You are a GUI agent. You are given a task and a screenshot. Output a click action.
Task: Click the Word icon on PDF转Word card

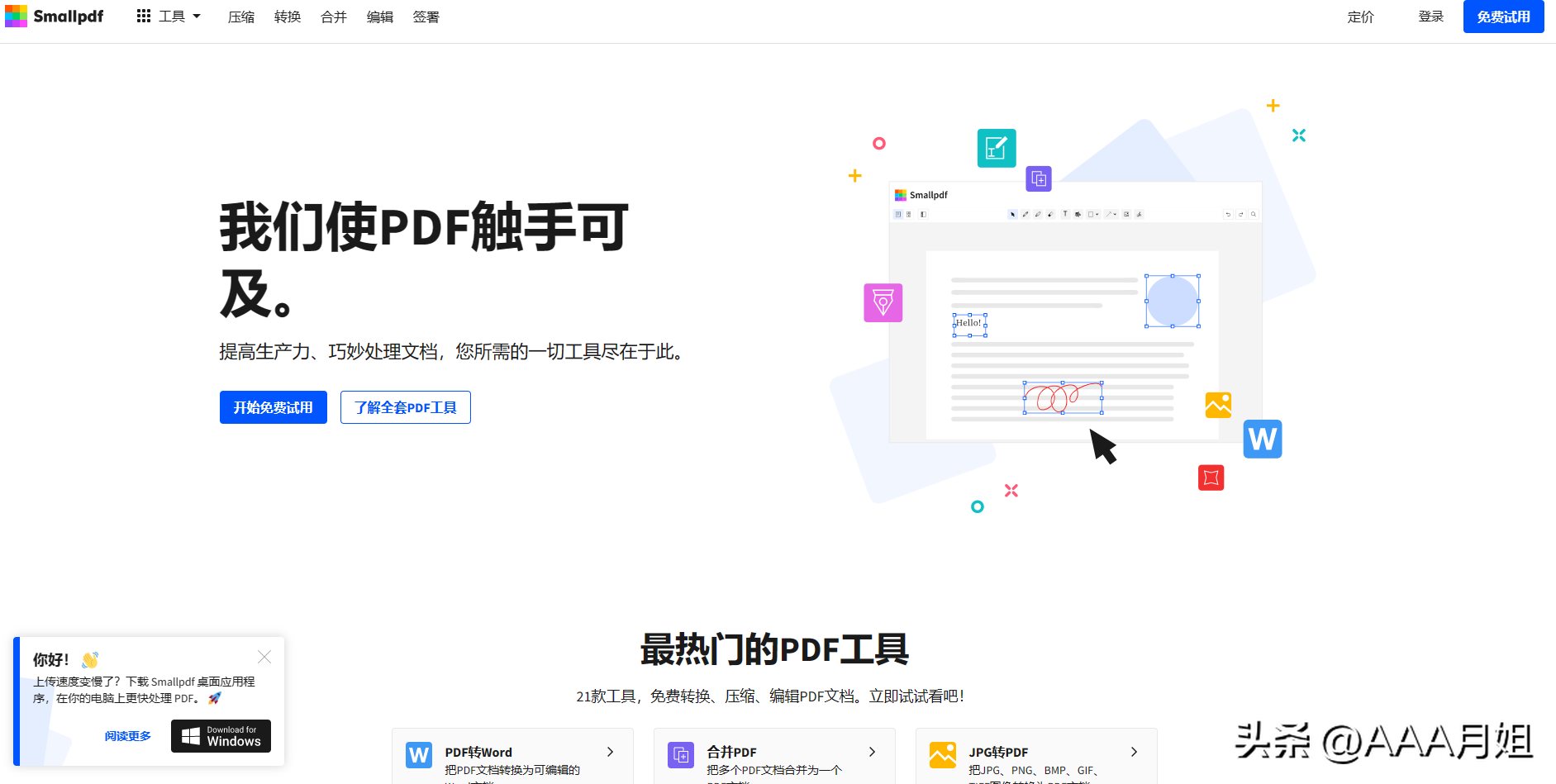tap(419, 755)
